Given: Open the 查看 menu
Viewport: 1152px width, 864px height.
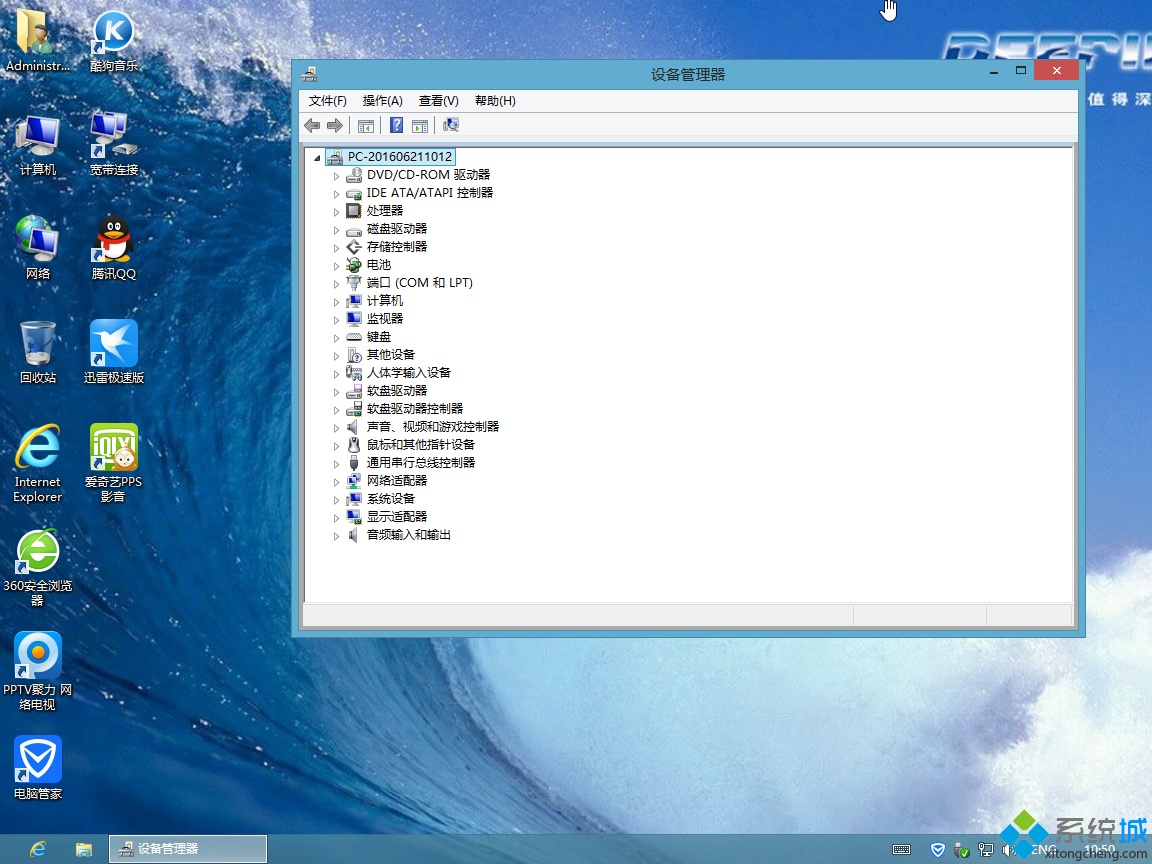Looking at the screenshot, I should [x=437, y=100].
